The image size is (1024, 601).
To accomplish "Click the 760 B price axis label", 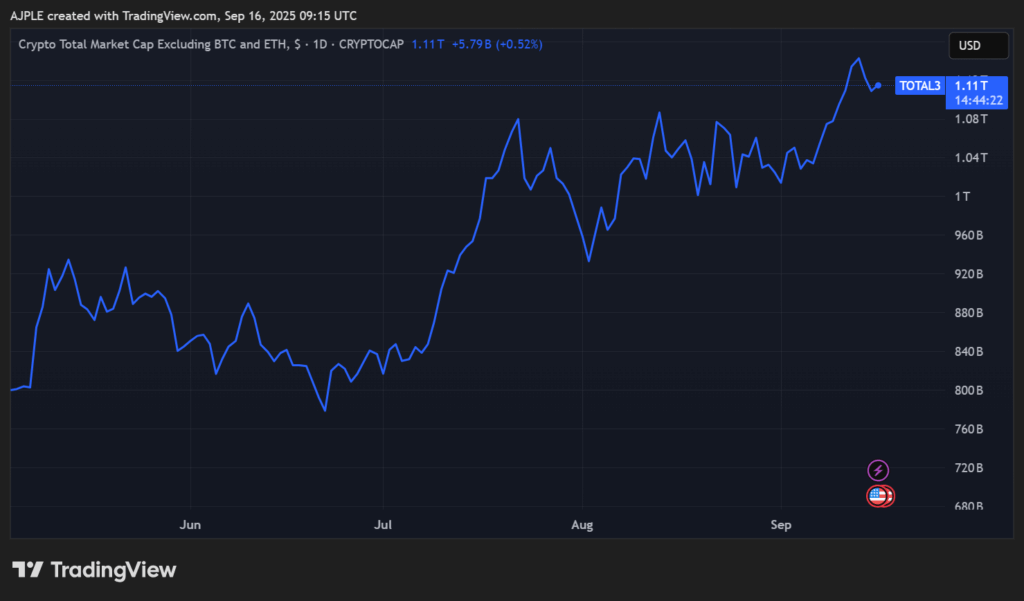I will pos(969,429).
